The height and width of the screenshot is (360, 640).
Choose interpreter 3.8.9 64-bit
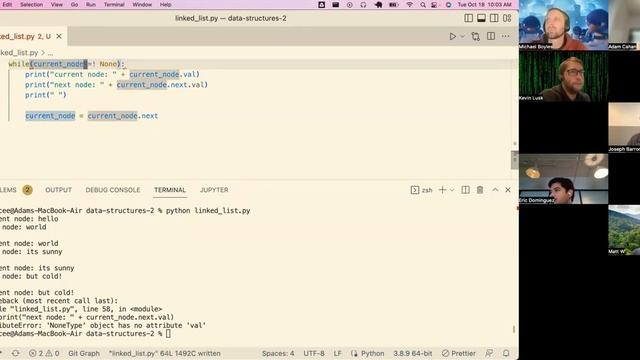point(412,353)
